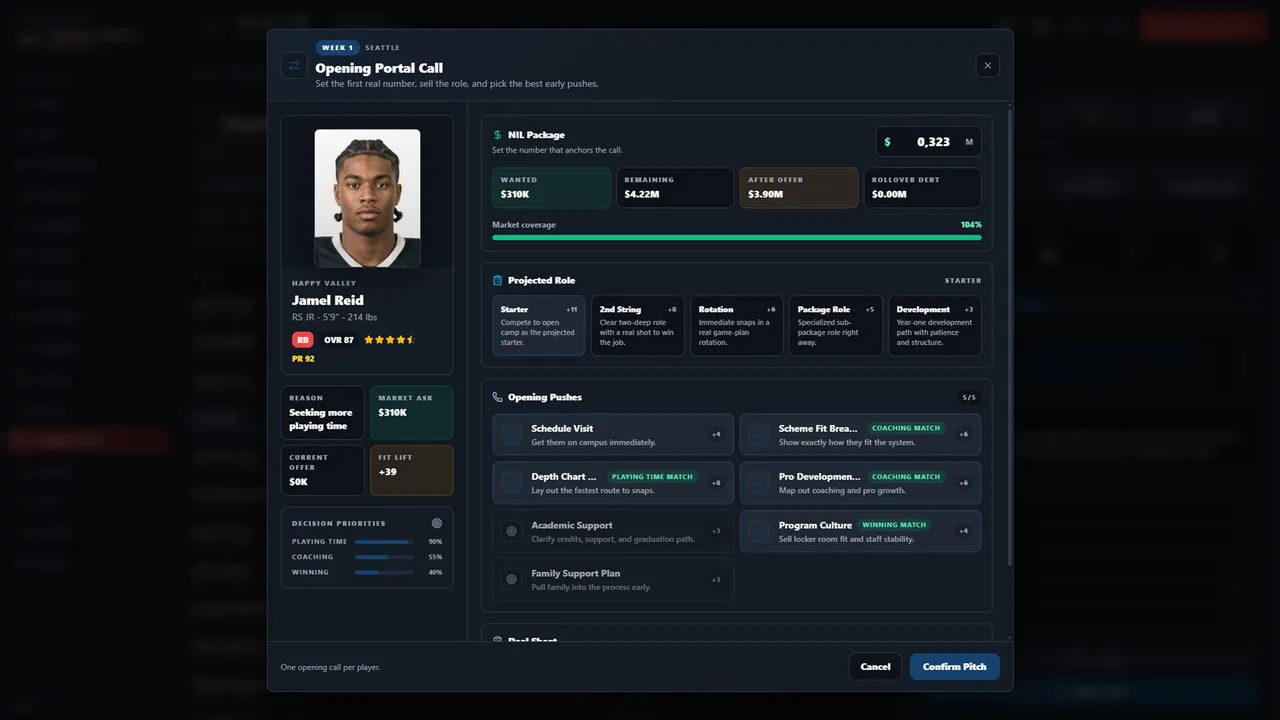Click the PLAYING TIME MATCH tag

(652, 477)
